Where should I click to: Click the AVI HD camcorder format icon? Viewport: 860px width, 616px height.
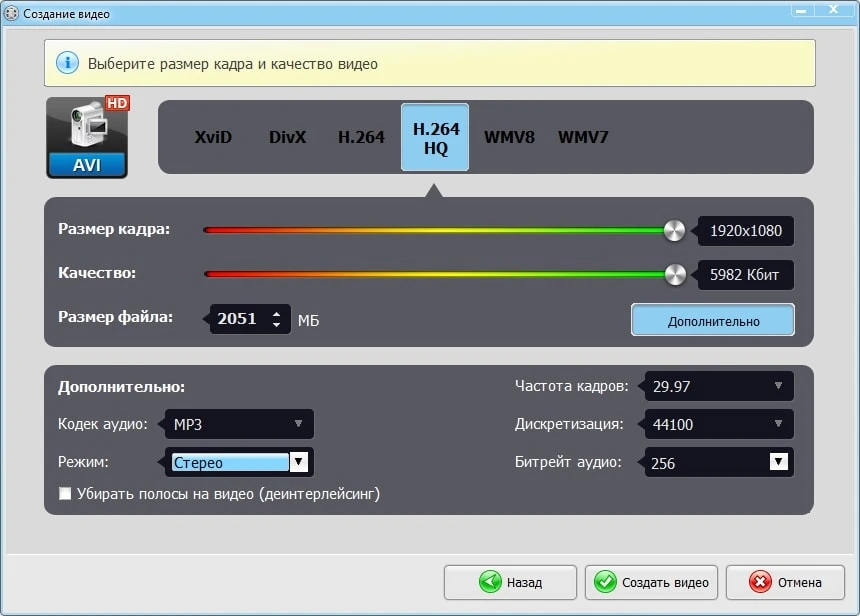[87, 138]
